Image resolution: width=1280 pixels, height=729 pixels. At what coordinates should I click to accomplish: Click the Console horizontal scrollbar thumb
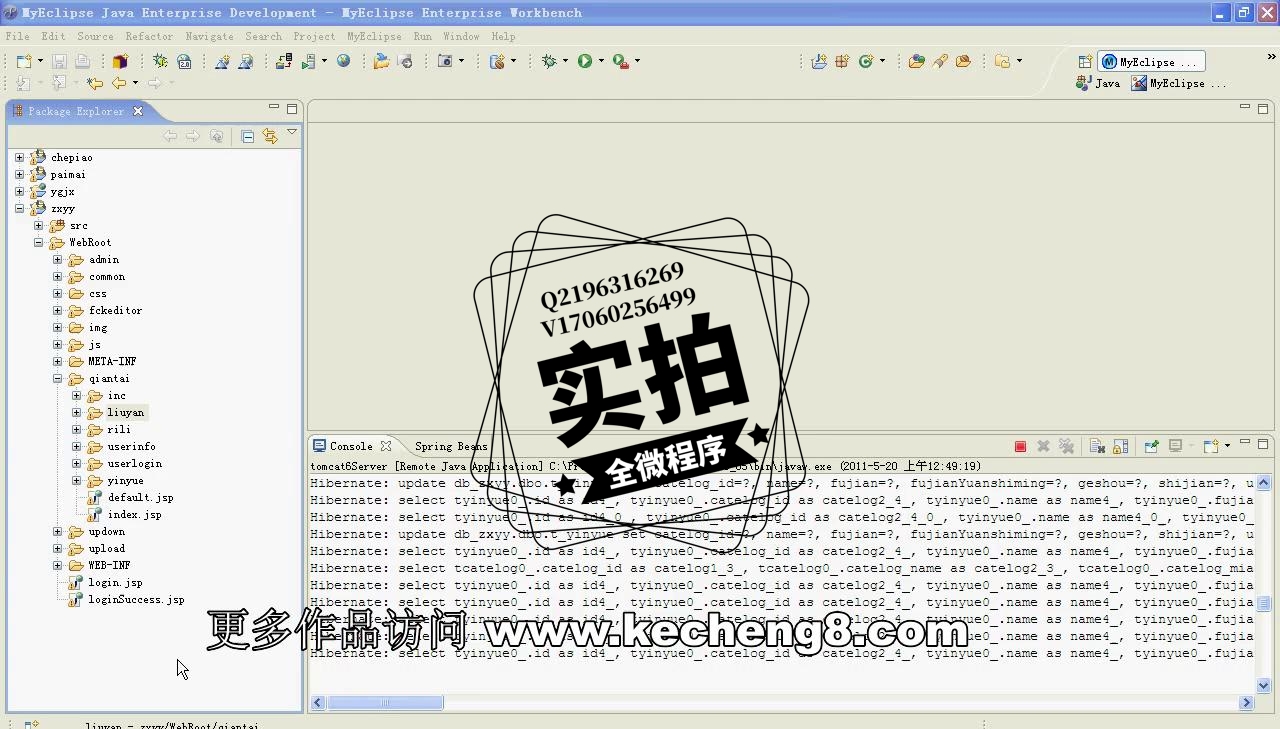tap(385, 703)
